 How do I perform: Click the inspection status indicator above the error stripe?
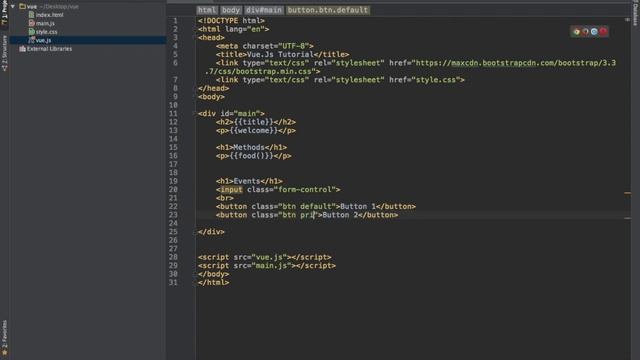(x=627, y=20)
